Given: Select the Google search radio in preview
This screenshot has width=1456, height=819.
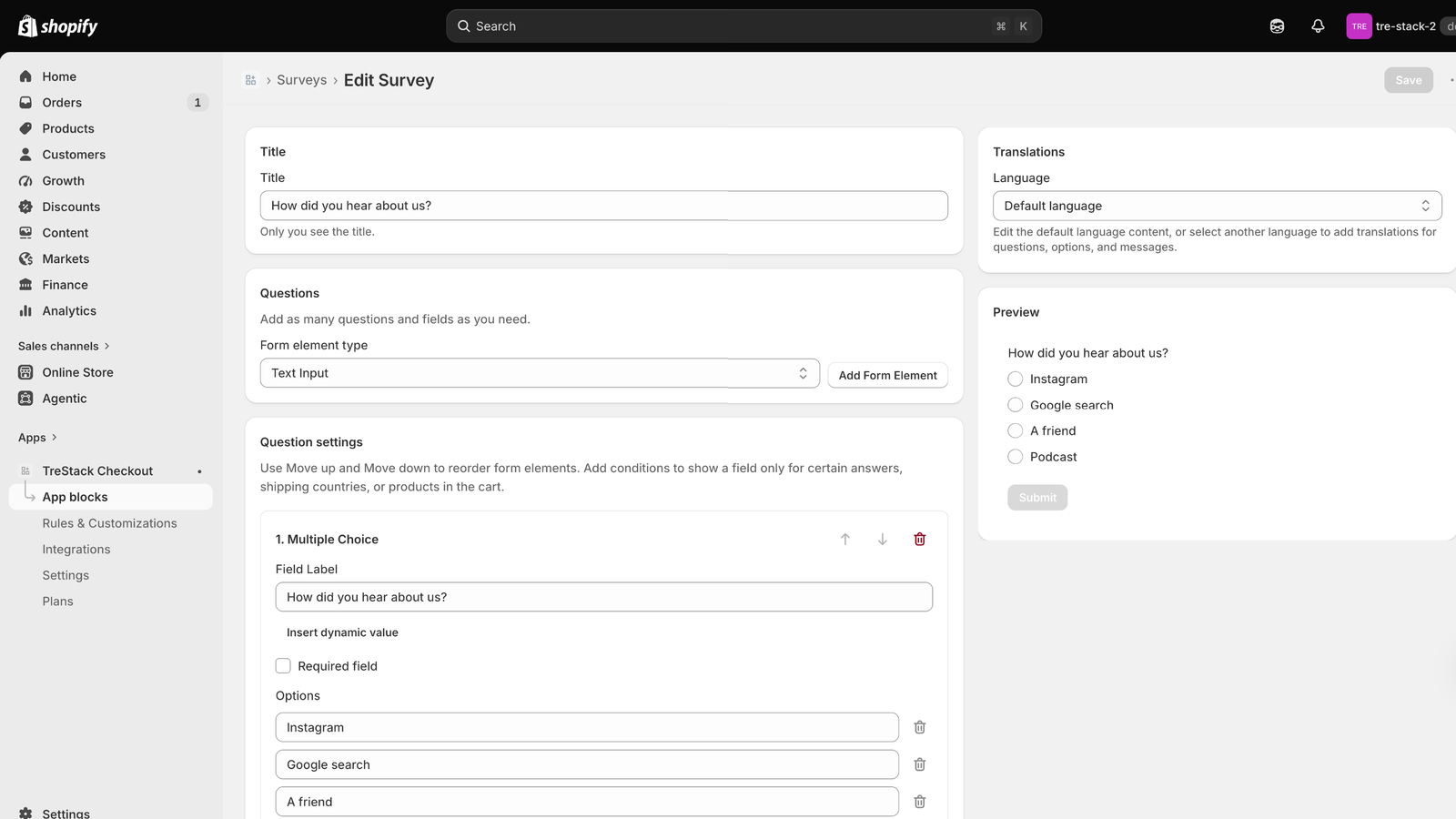Looking at the screenshot, I should coord(1016,405).
